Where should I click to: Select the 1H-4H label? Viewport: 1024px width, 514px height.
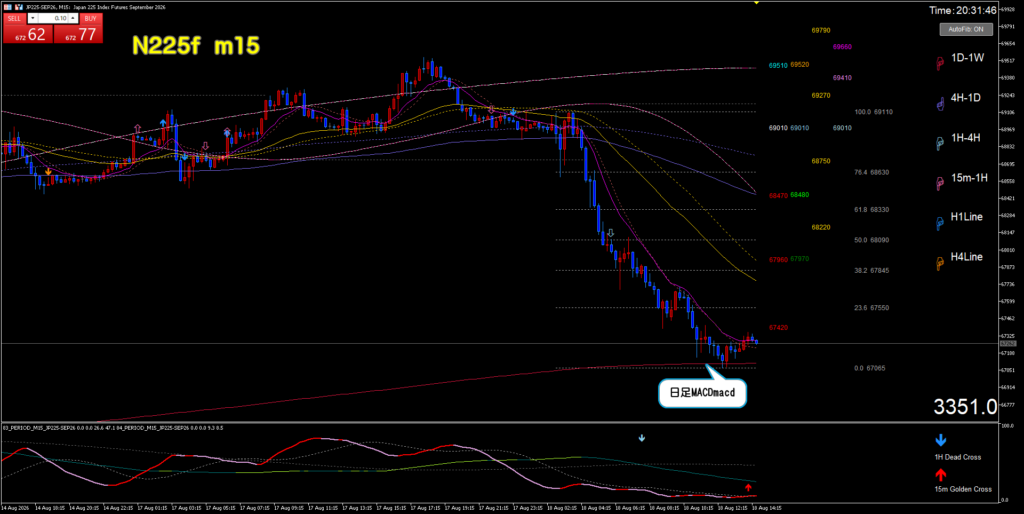click(966, 138)
